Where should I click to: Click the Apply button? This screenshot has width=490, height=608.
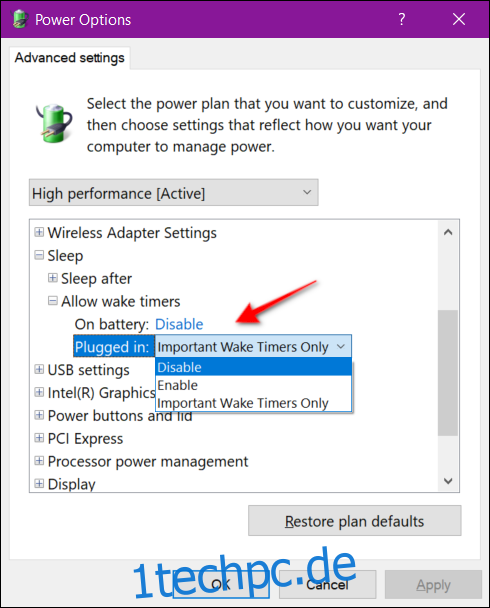[x=433, y=585]
